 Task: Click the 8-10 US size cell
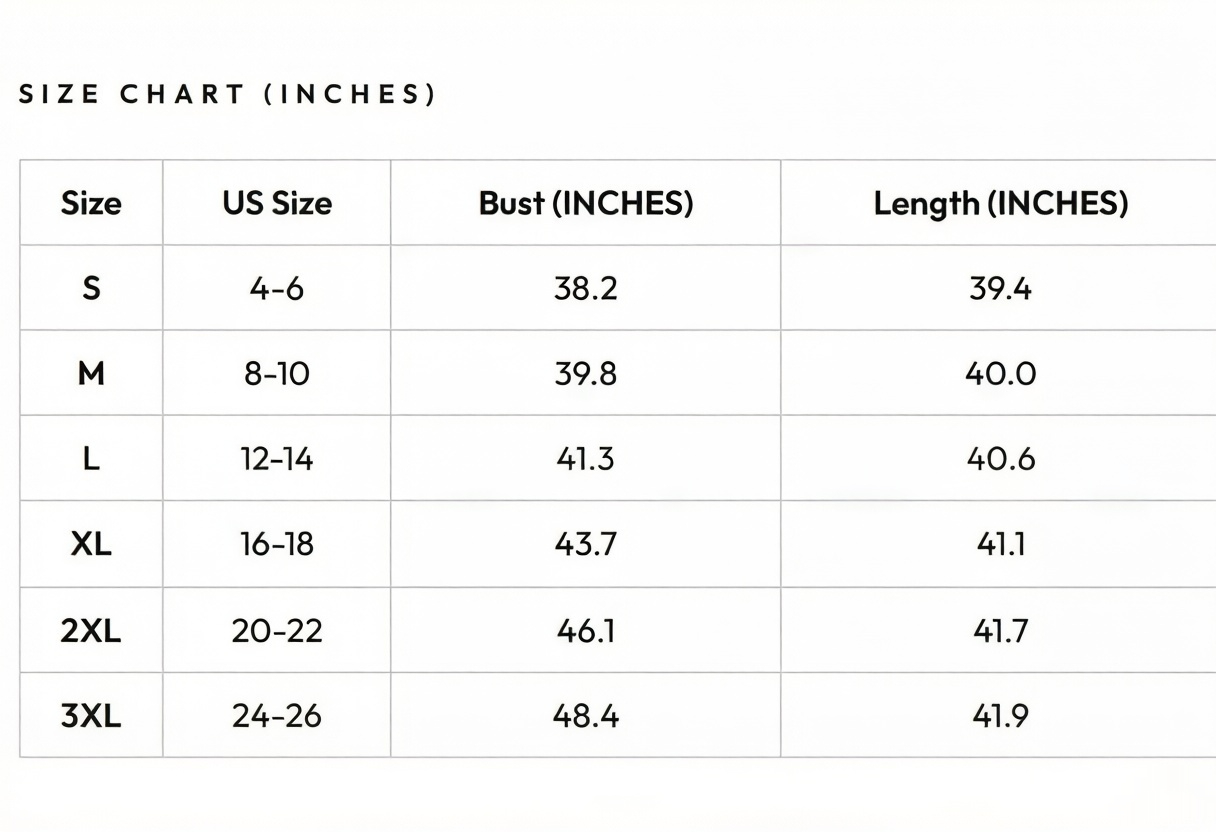pyautogui.click(x=277, y=374)
